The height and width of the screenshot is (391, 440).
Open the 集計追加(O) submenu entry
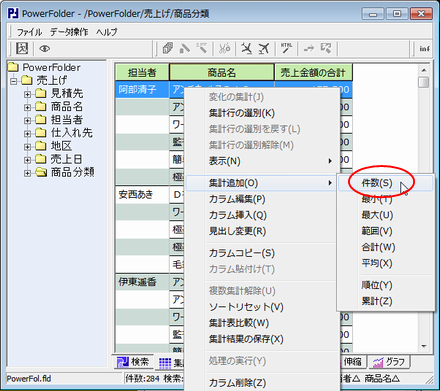(262, 183)
